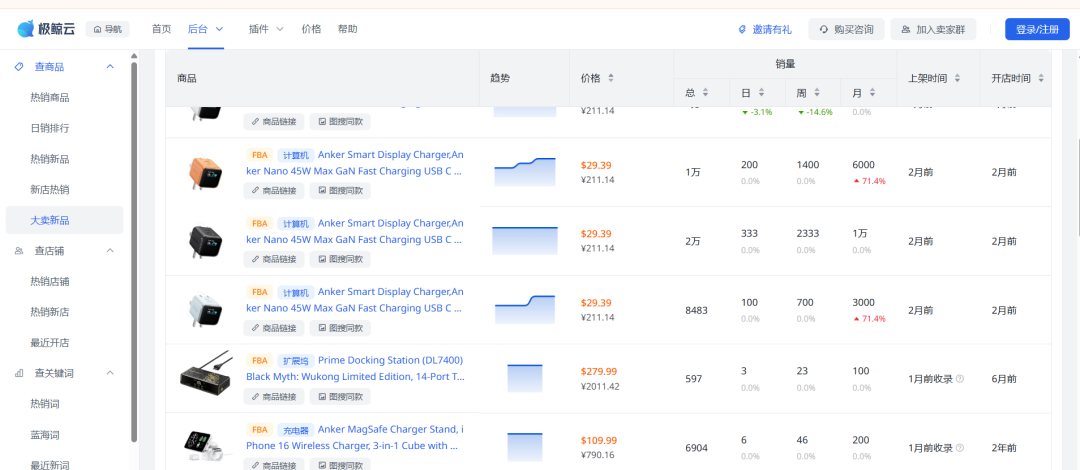
Task: Select 最近开店 in the sidebar
Action: click(x=50, y=343)
